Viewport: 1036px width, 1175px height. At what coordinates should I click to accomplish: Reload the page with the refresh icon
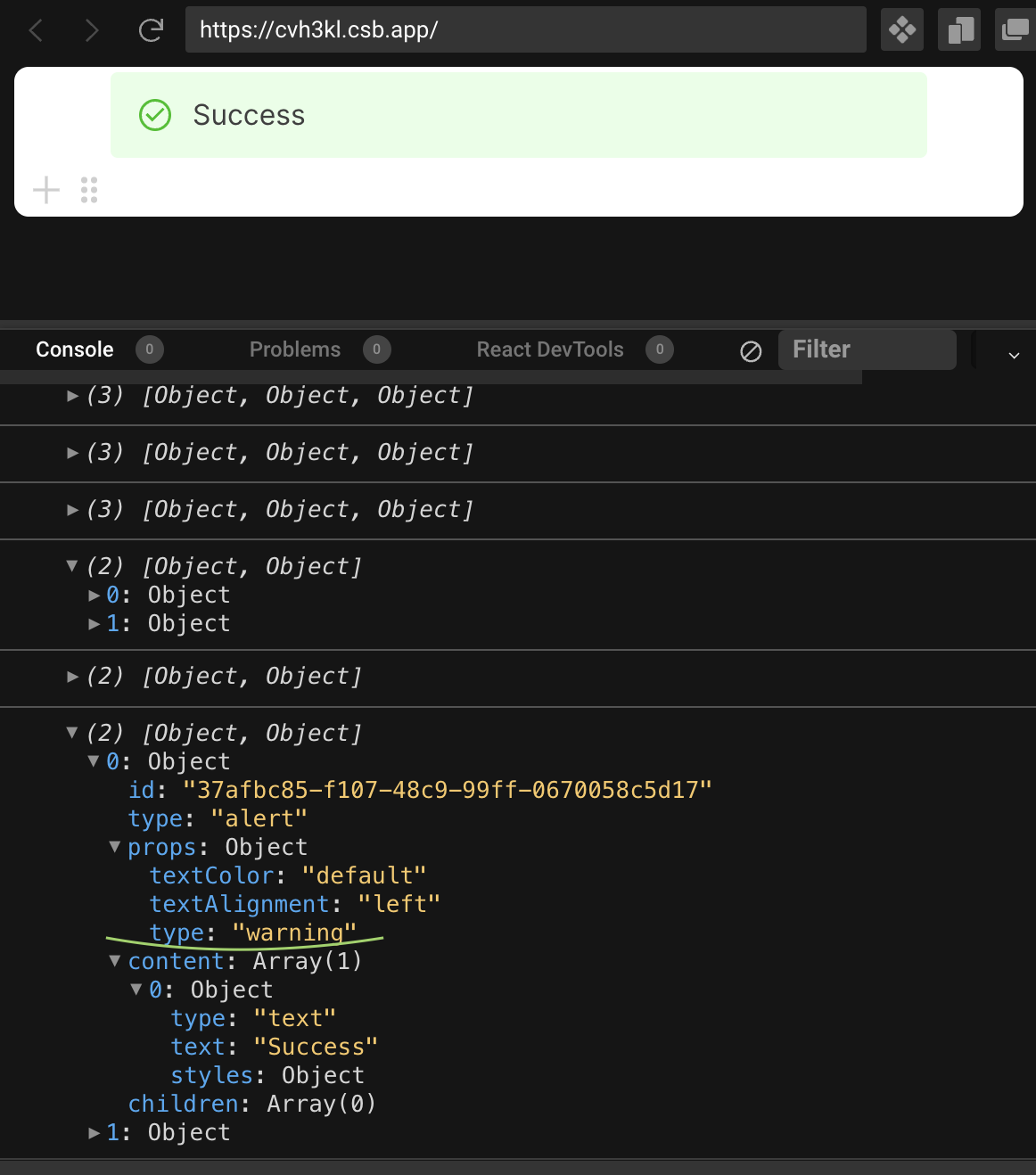click(150, 29)
